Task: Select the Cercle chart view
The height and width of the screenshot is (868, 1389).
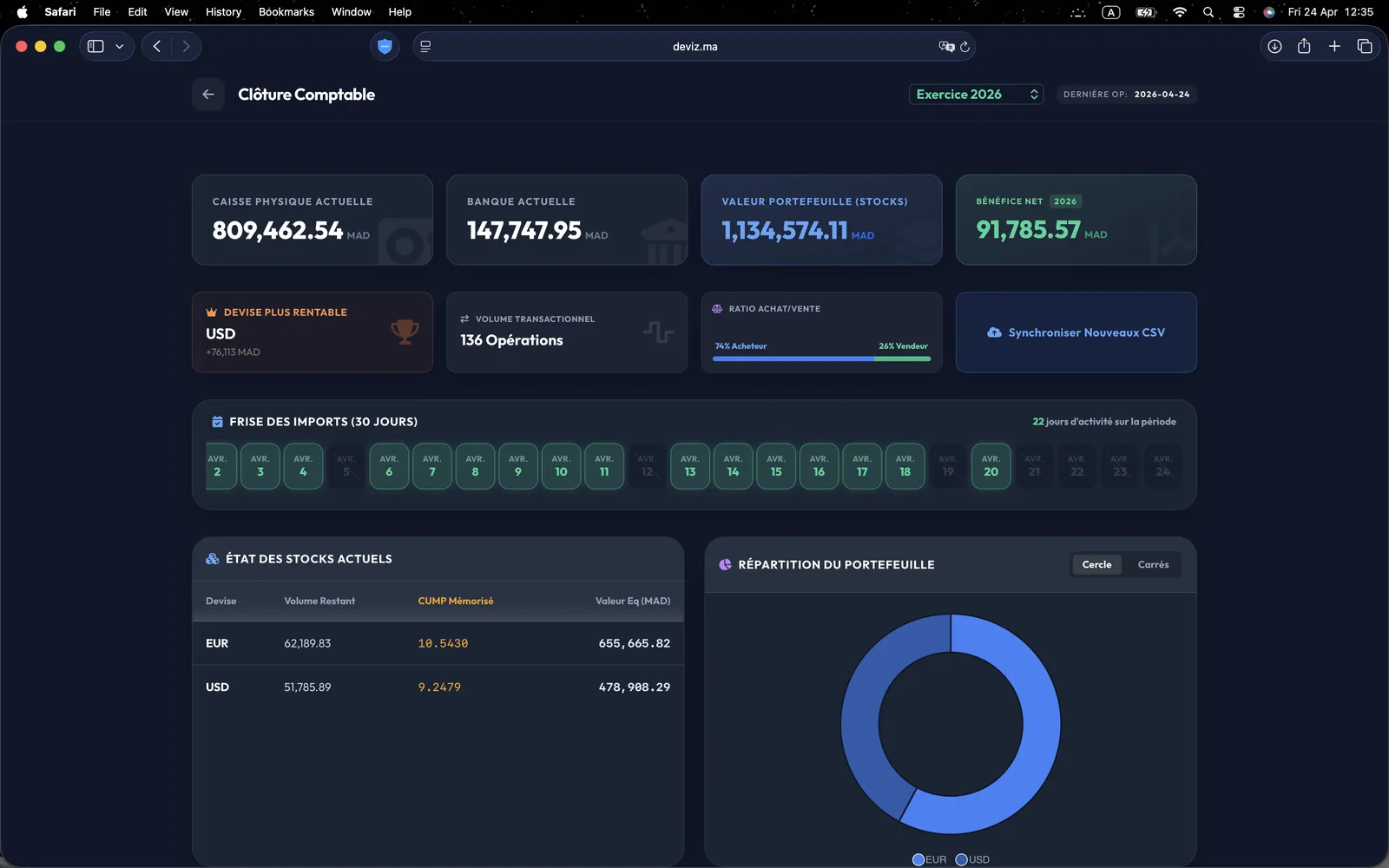Action: 1096,564
